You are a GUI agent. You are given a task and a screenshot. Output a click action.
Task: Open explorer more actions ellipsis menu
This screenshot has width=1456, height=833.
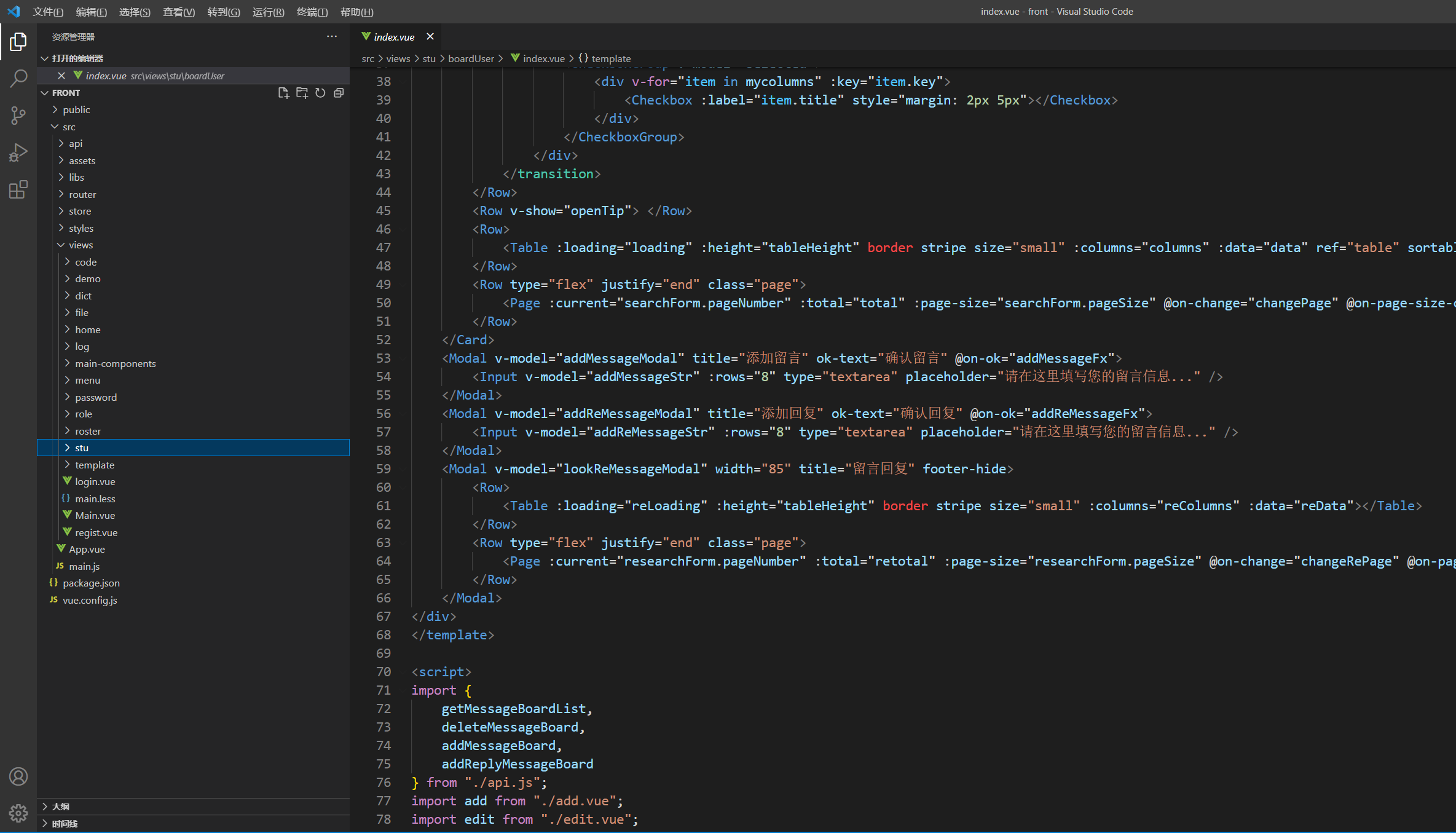(x=332, y=36)
